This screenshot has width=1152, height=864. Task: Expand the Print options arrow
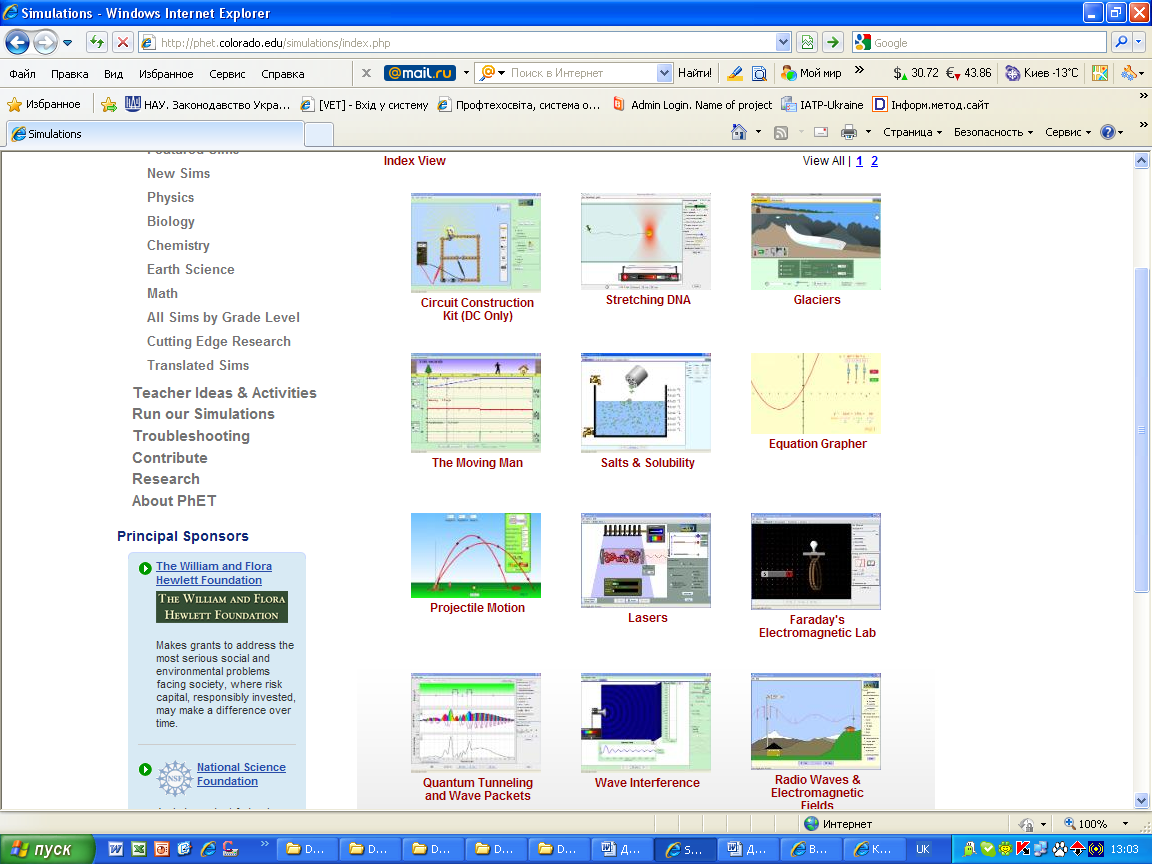click(868, 132)
